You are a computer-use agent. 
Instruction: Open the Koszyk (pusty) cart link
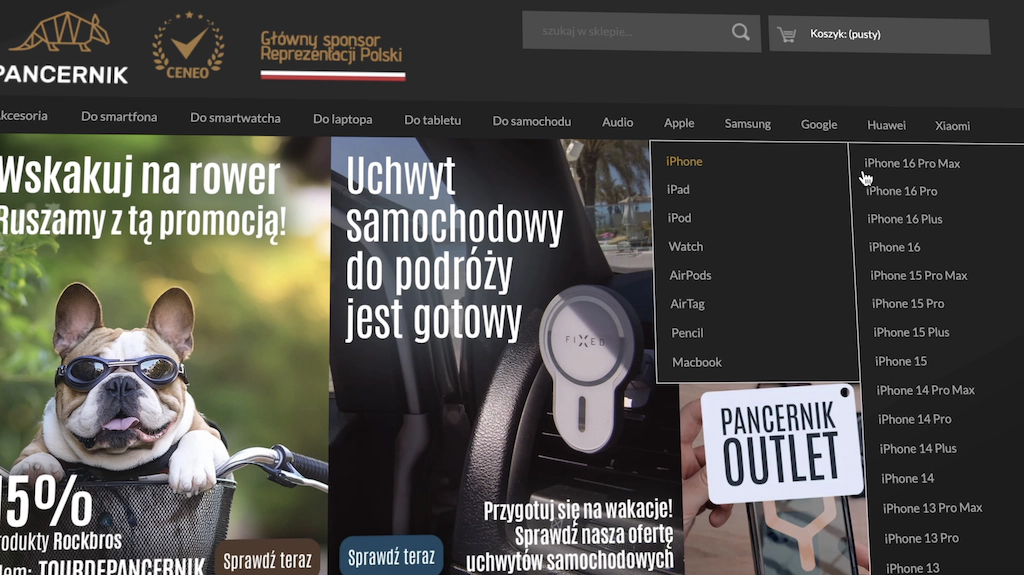tap(879, 35)
